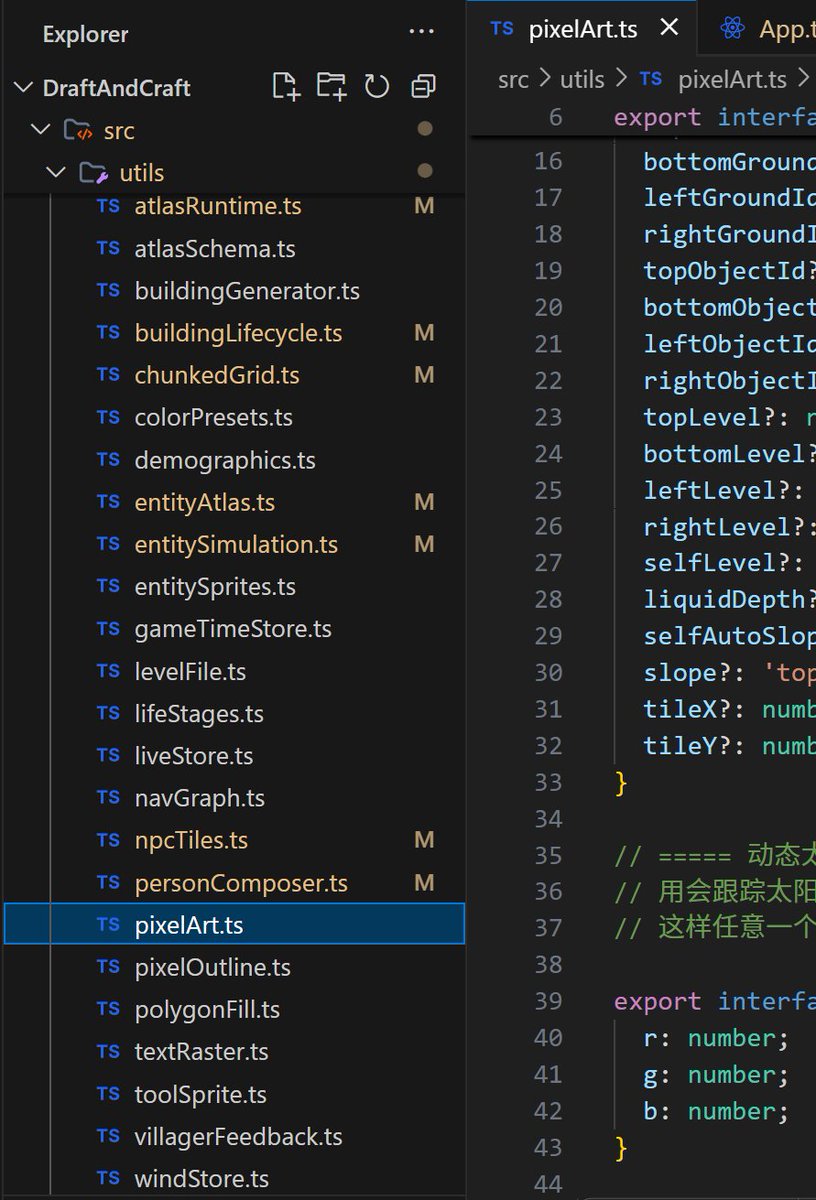Collapse the utils folder chevron

[56, 172]
